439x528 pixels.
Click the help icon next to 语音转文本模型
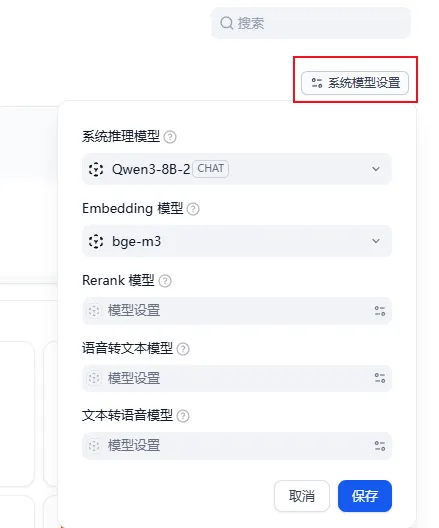(x=183, y=349)
